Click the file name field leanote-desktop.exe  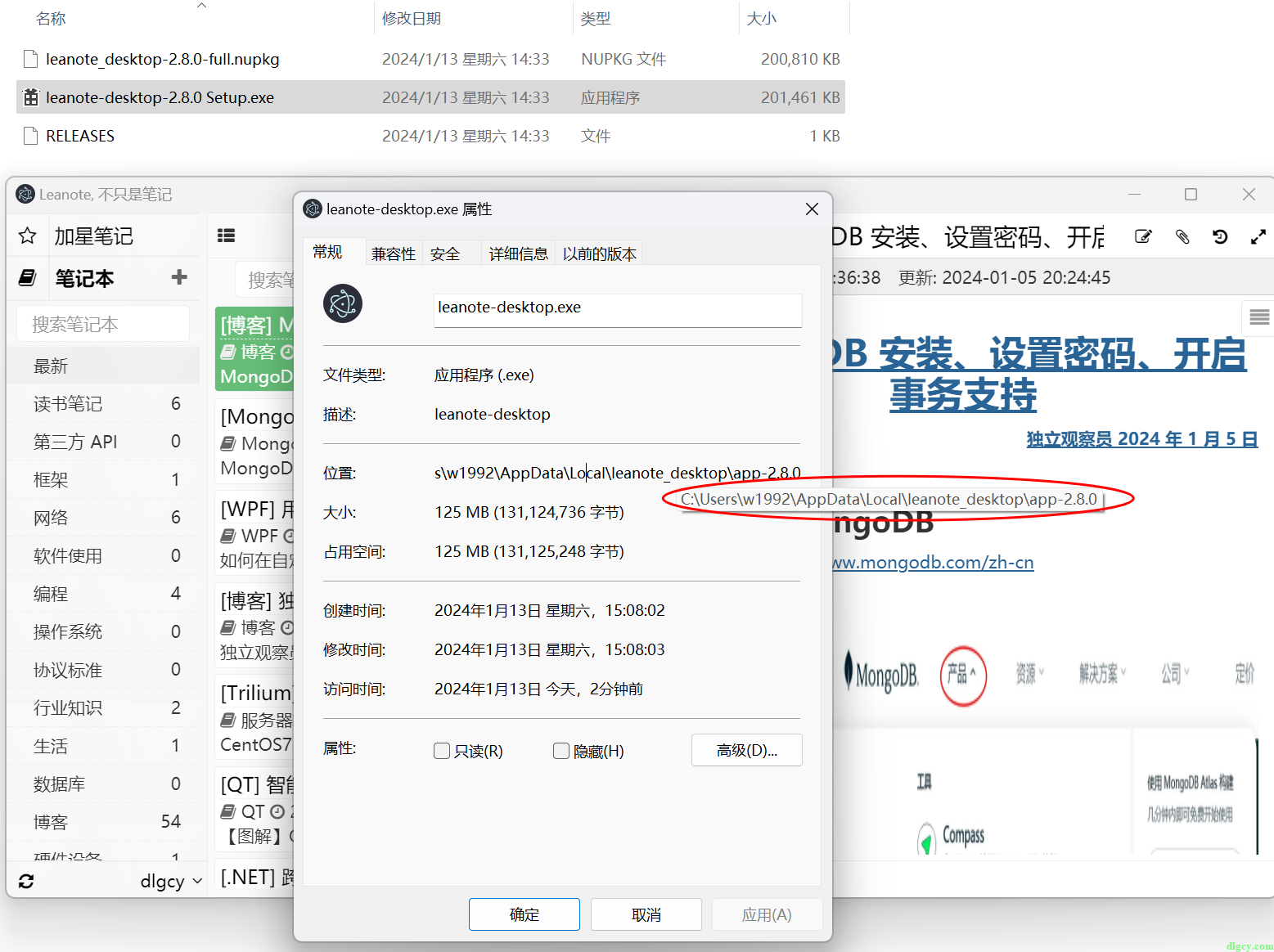coord(618,309)
